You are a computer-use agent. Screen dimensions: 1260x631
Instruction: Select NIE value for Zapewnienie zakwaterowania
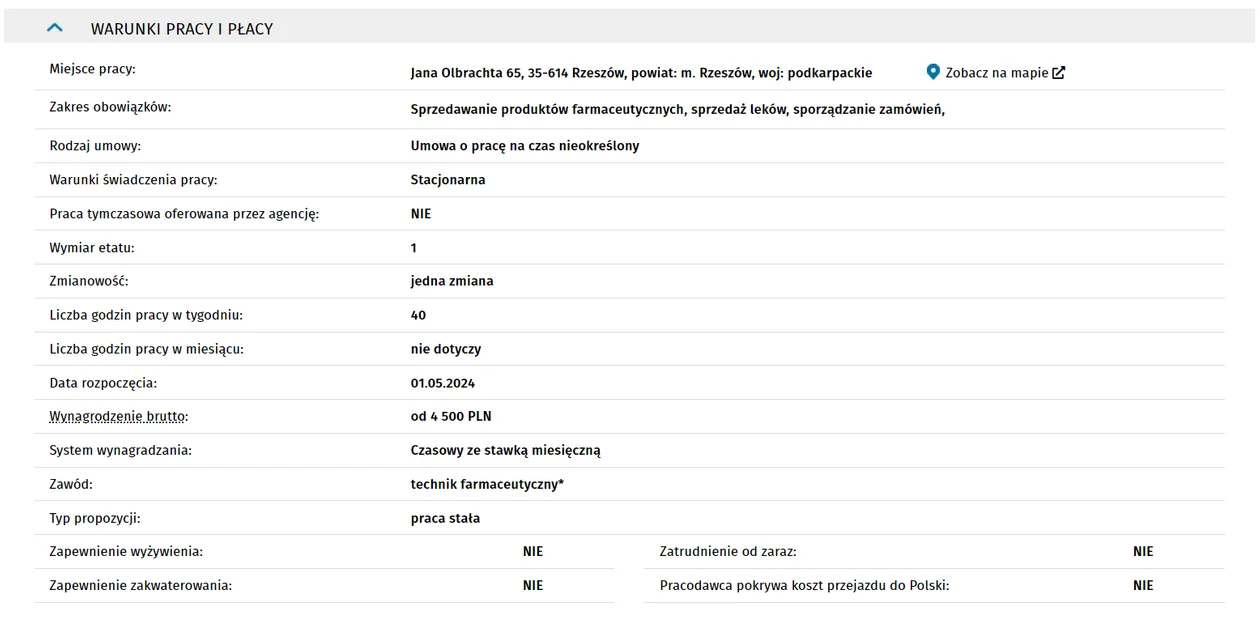pyautogui.click(x=533, y=586)
